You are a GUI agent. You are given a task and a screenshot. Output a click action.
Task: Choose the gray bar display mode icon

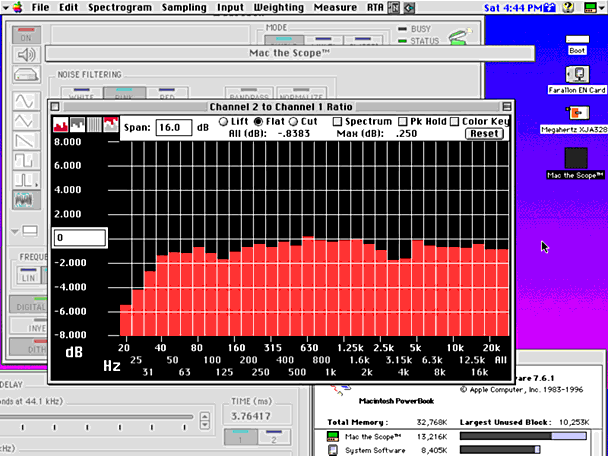(x=77, y=124)
